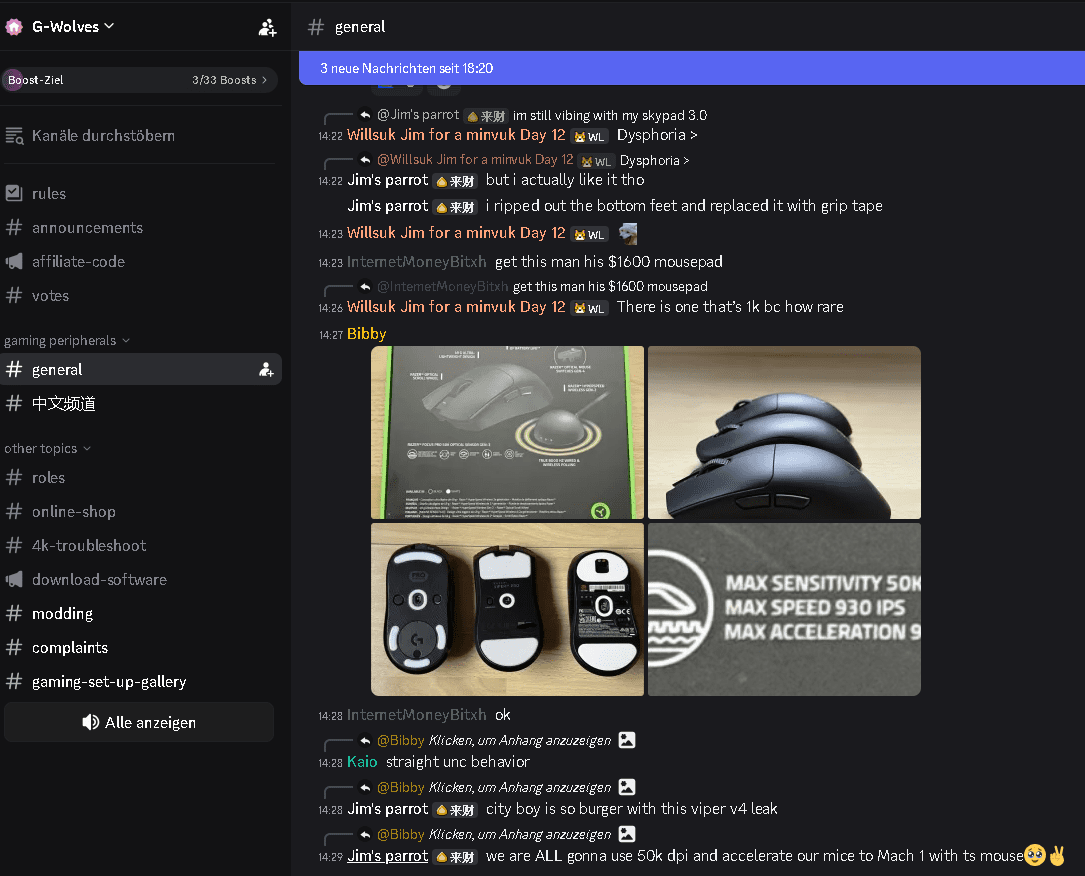Click the WL tag on the 14:23 Willsuk message
This screenshot has height=876, width=1085.
pyautogui.click(x=590, y=234)
